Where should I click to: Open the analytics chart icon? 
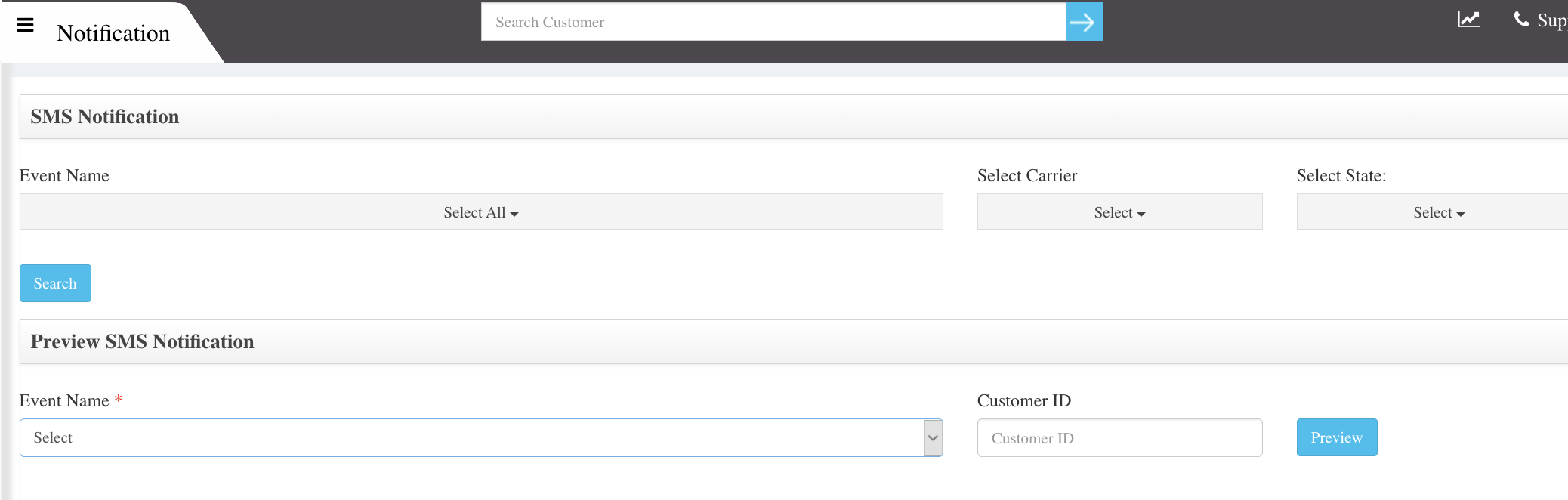point(1468,19)
